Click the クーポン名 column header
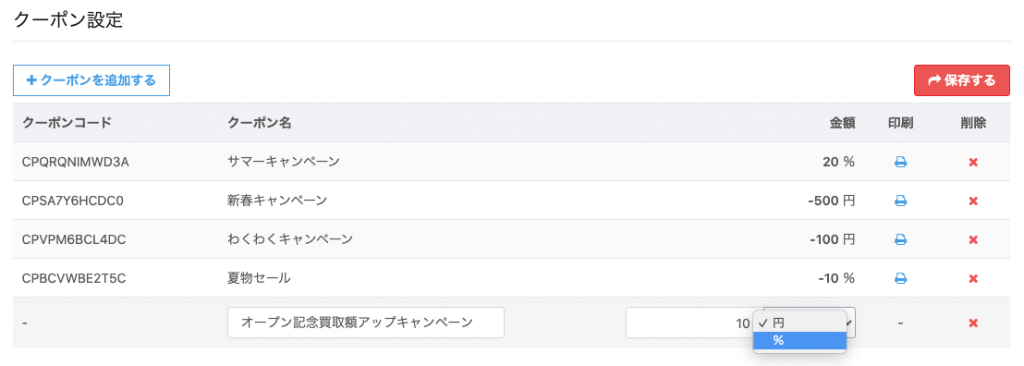 [x=259, y=122]
